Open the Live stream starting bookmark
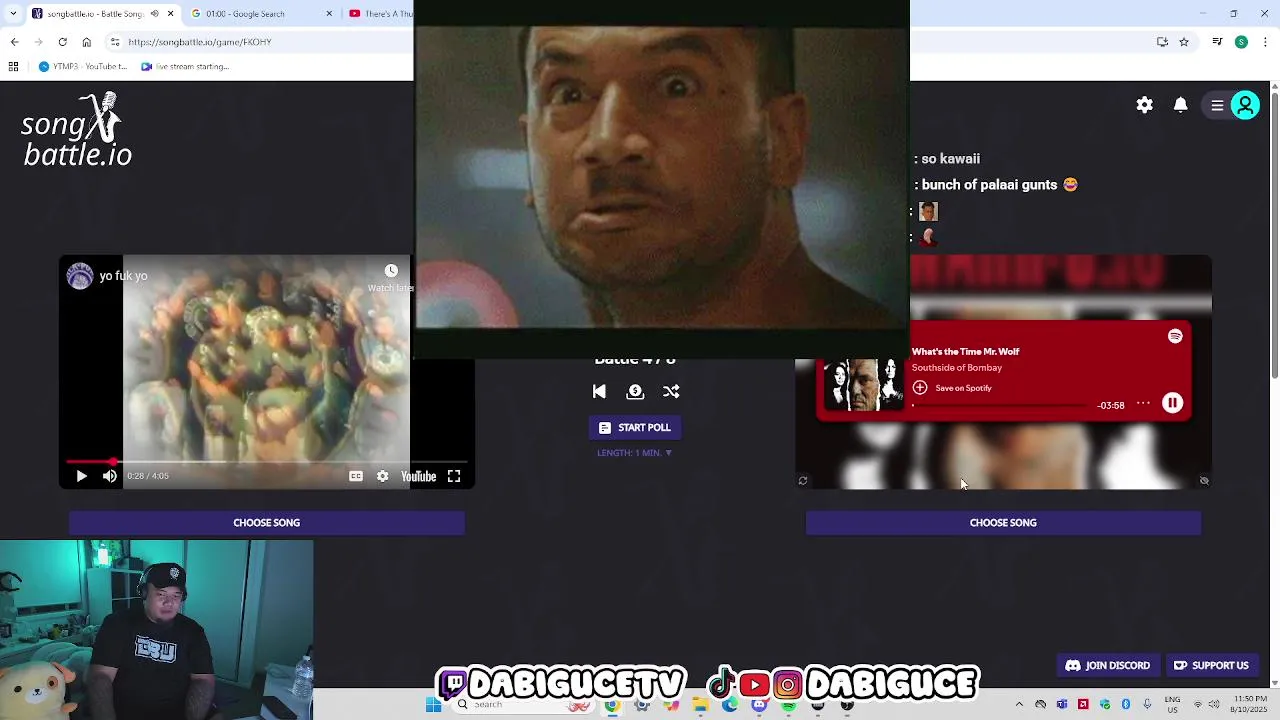 [185, 67]
